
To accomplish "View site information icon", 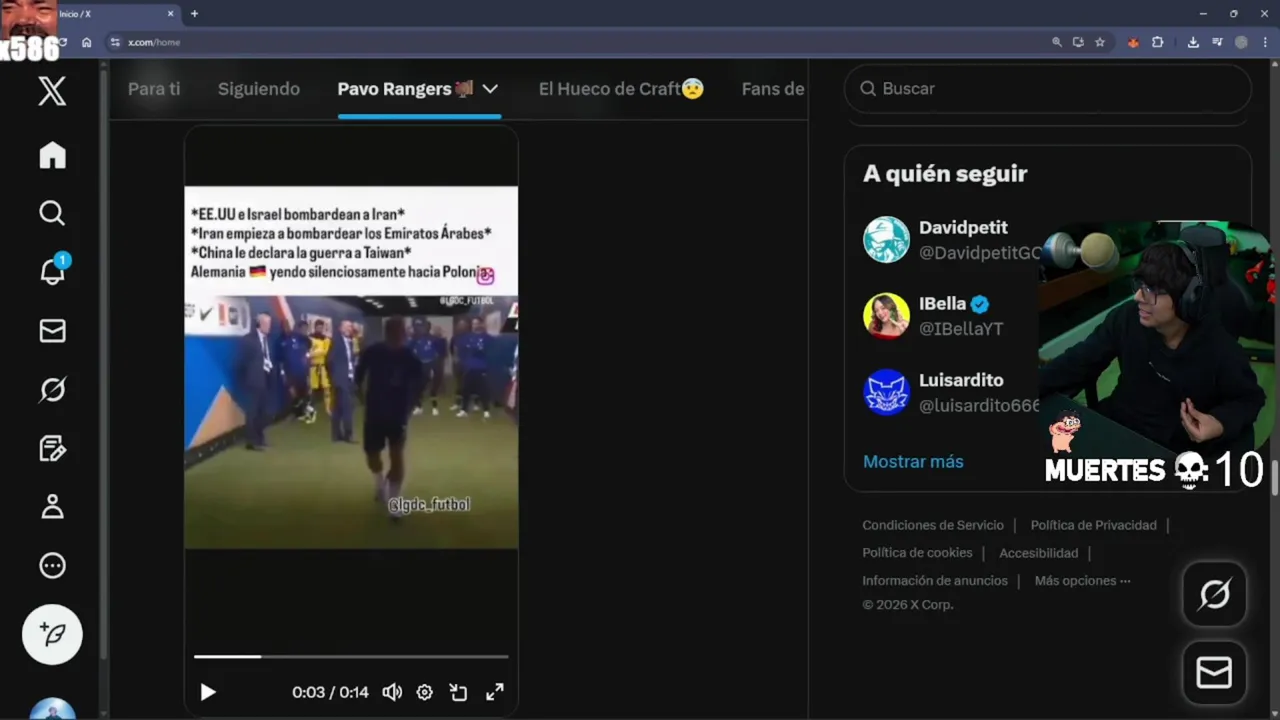I will click(115, 42).
